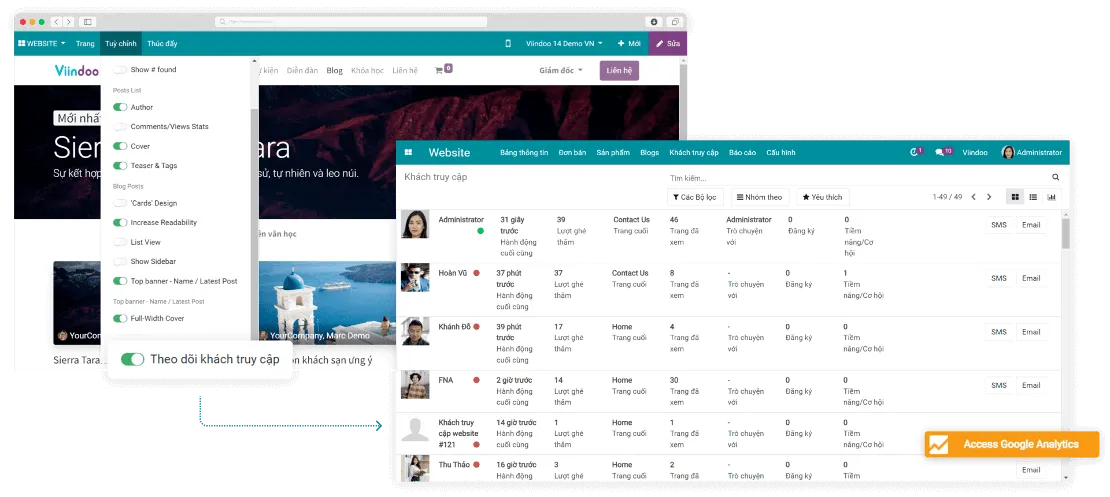Switch to graph view icon
1110x497 pixels.
(1051, 197)
